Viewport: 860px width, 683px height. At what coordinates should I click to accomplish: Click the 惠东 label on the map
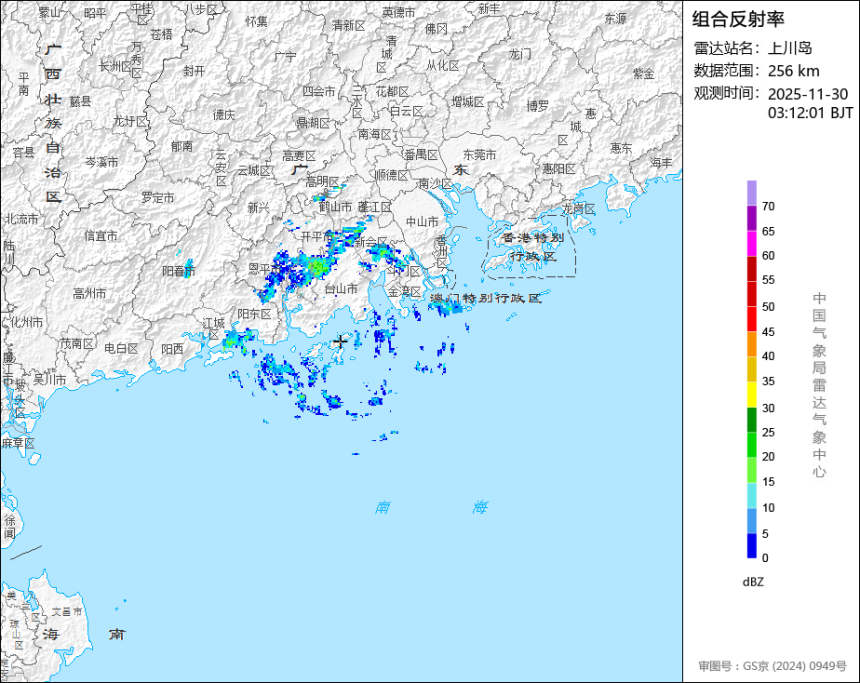[621, 148]
